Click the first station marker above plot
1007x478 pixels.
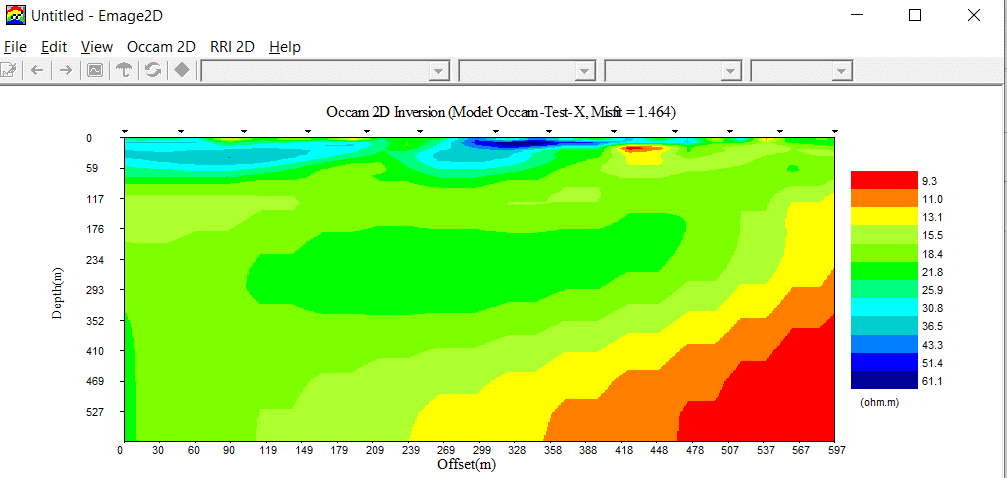tap(125, 131)
